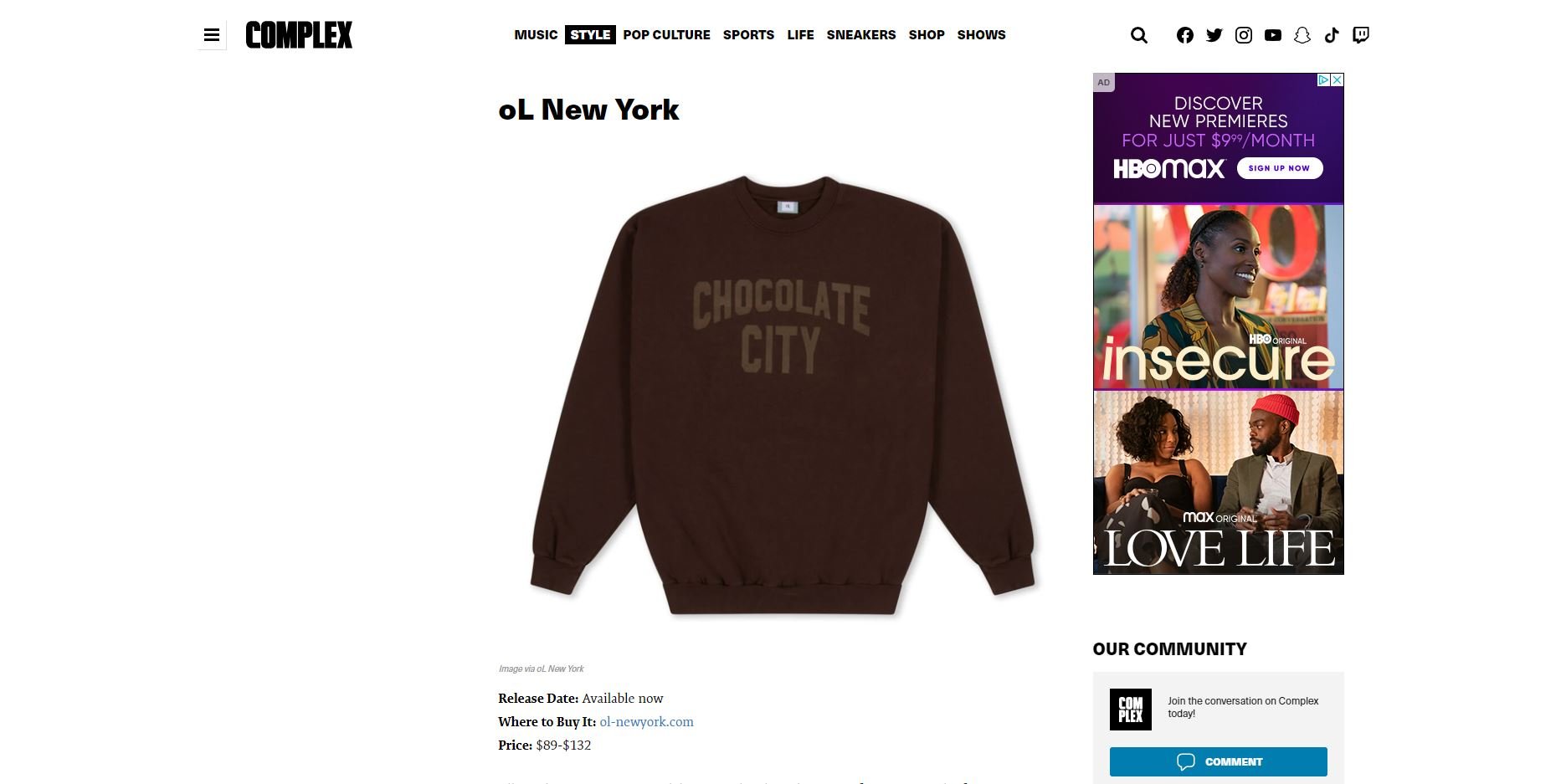Go to the Music section
Image resolution: width=1561 pixels, height=784 pixels.
(x=536, y=35)
